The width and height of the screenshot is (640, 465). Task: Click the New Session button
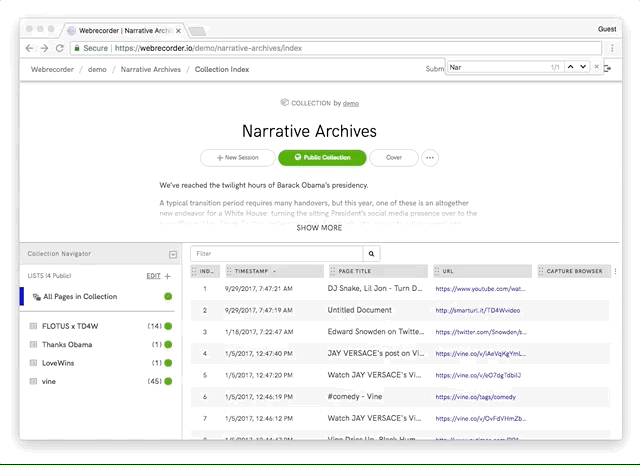pos(237,158)
